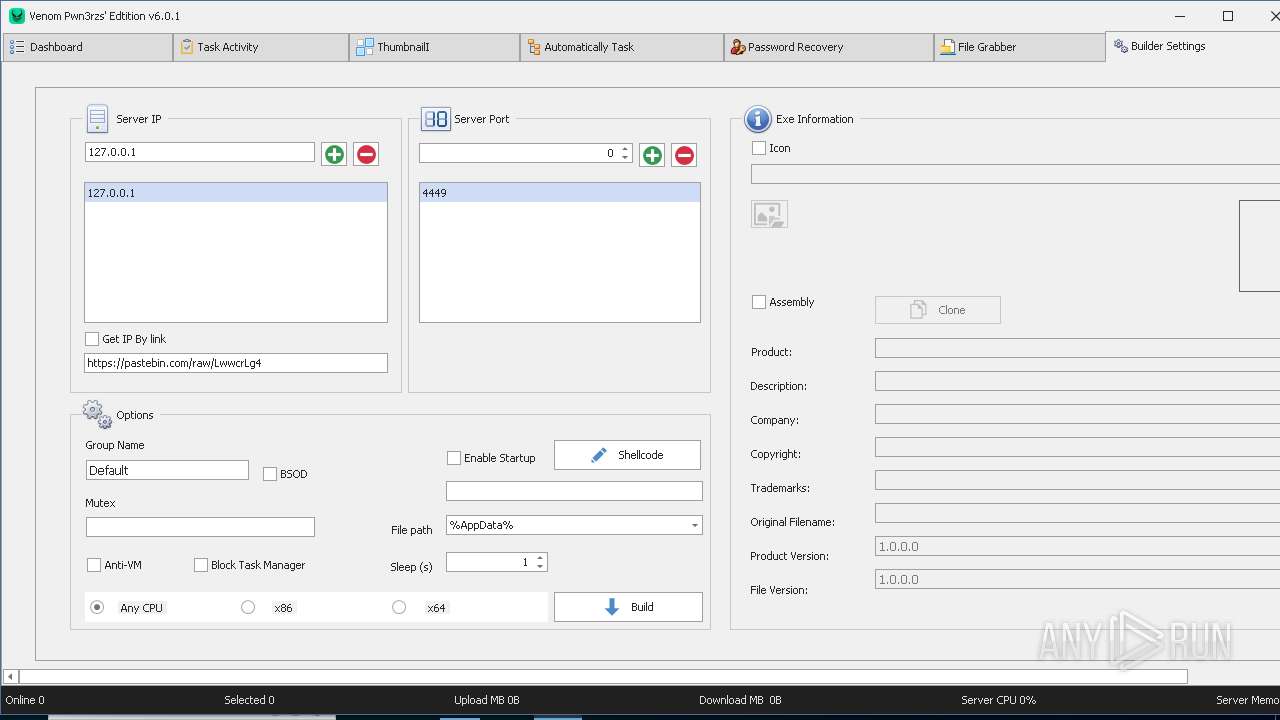Switch to File Grabber tab
The image size is (1280, 720).
click(x=1020, y=47)
